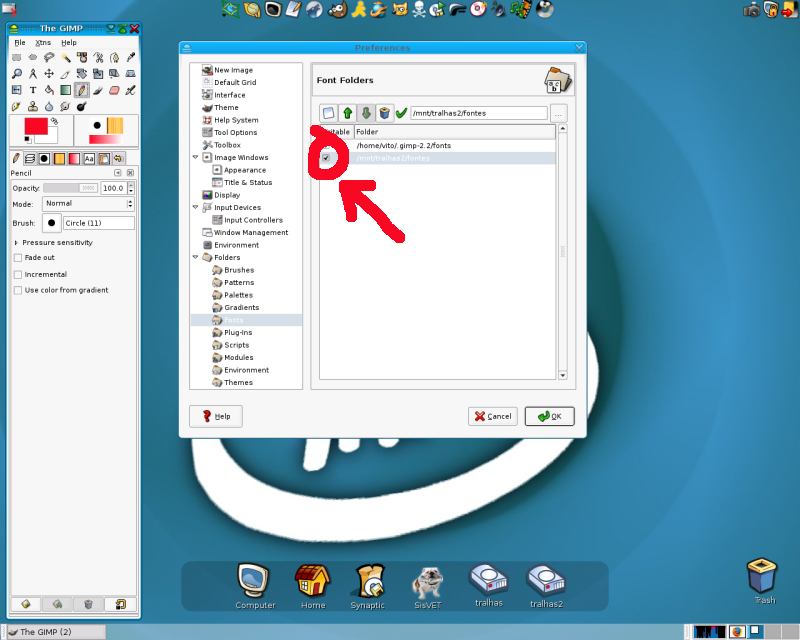Open folder browse button with ellipsis

click(559, 113)
